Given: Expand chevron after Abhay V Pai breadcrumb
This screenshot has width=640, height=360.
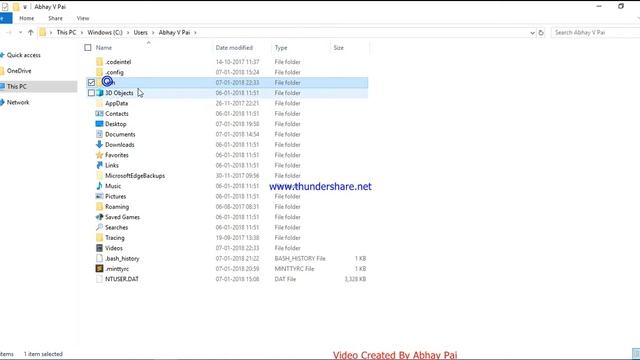Looking at the screenshot, I should click(x=196, y=33).
